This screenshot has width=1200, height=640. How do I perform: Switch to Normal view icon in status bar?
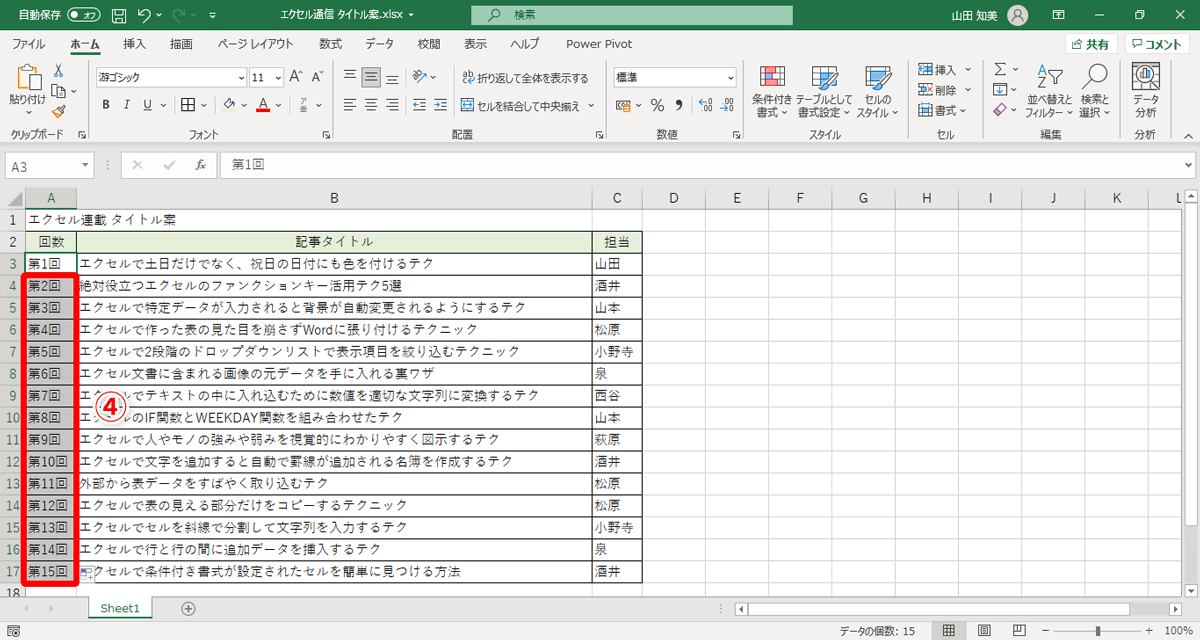click(949, 631)
